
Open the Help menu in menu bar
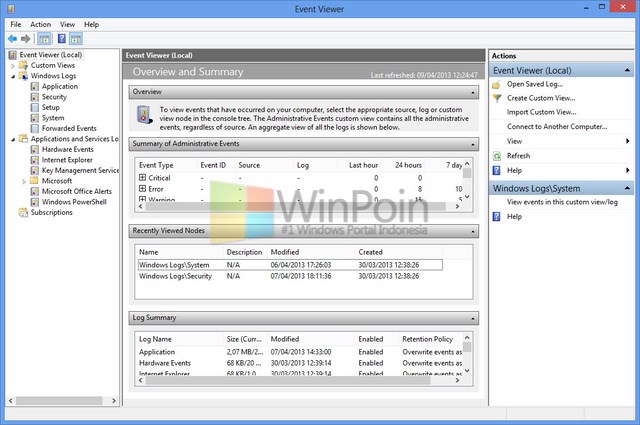(x=91, y=24)
